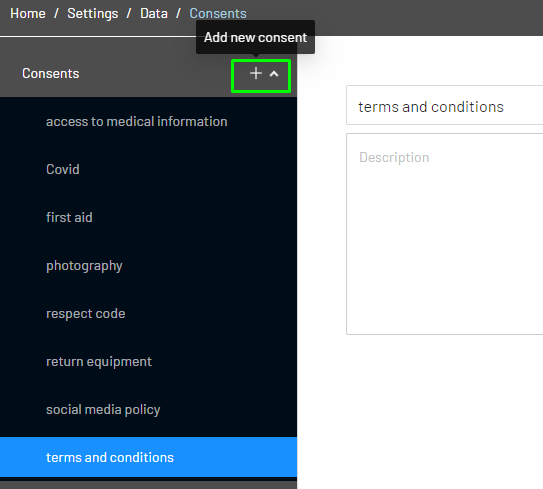Screen dimensions: 543x489
Task: Open Settings from the breadcrumb trail
Action: pyautogui.click(x=93, y=14)
